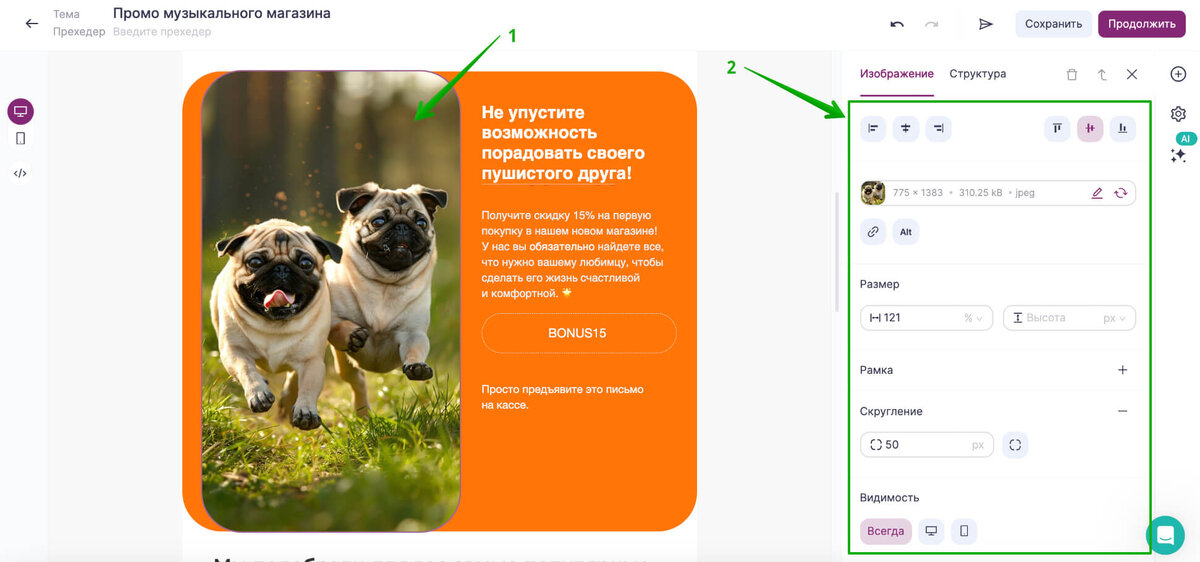
Task: Send a test email with paper plane icon
Action: pos(986,24)
